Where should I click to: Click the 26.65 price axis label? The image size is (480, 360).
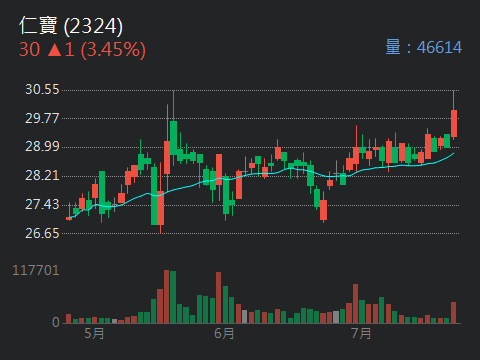(x=42, y=233)
